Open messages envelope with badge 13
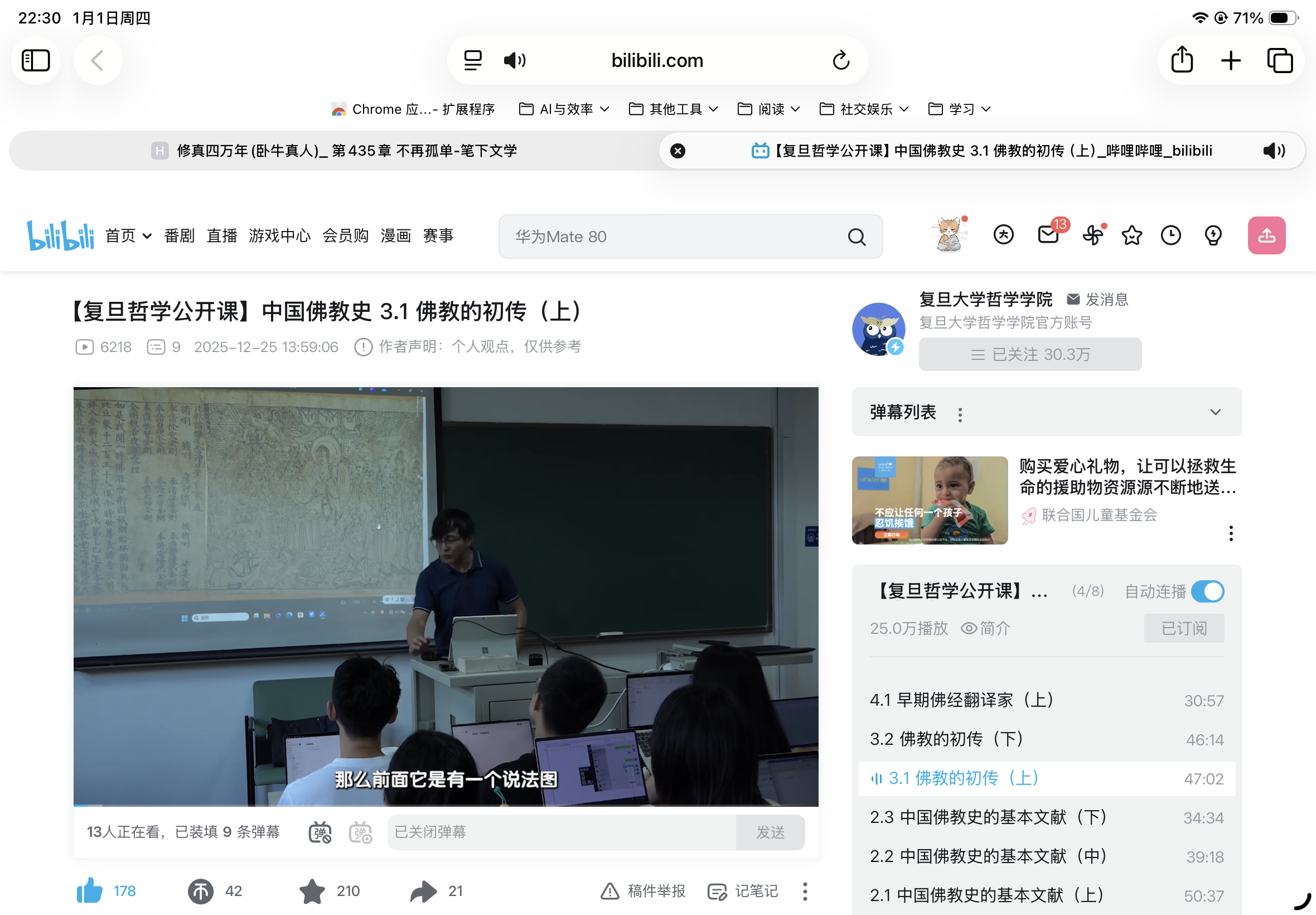 (1048, 235)
